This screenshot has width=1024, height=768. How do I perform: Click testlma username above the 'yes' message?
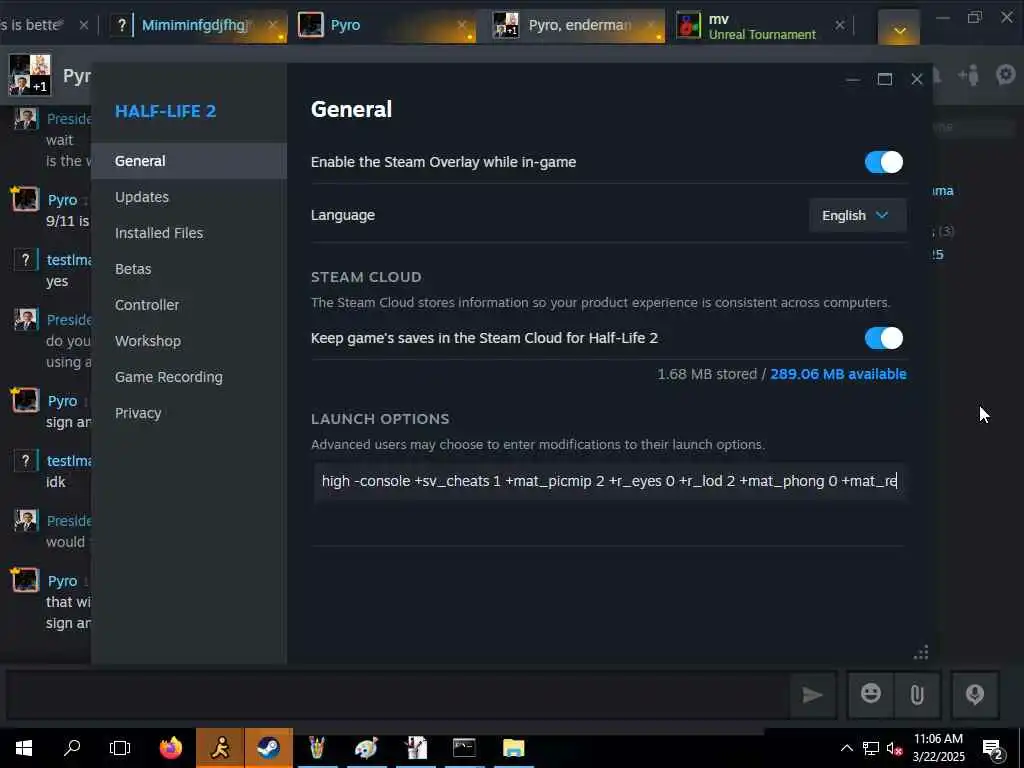click(x=69, y=260)
